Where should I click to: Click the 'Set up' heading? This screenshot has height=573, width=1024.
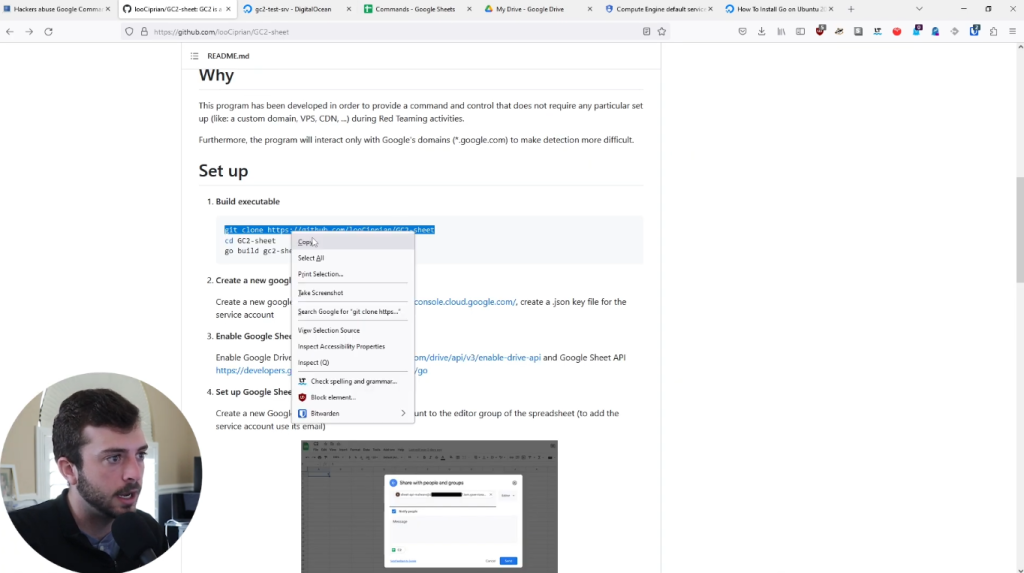(x=223, y=171)
